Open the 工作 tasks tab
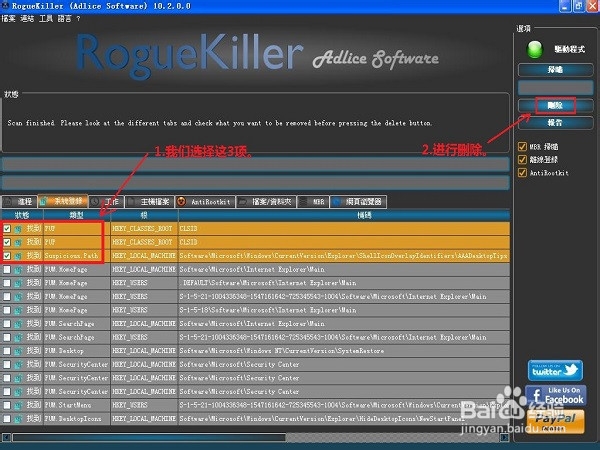This screenshot has width=600, height=450. pos(106,202)
